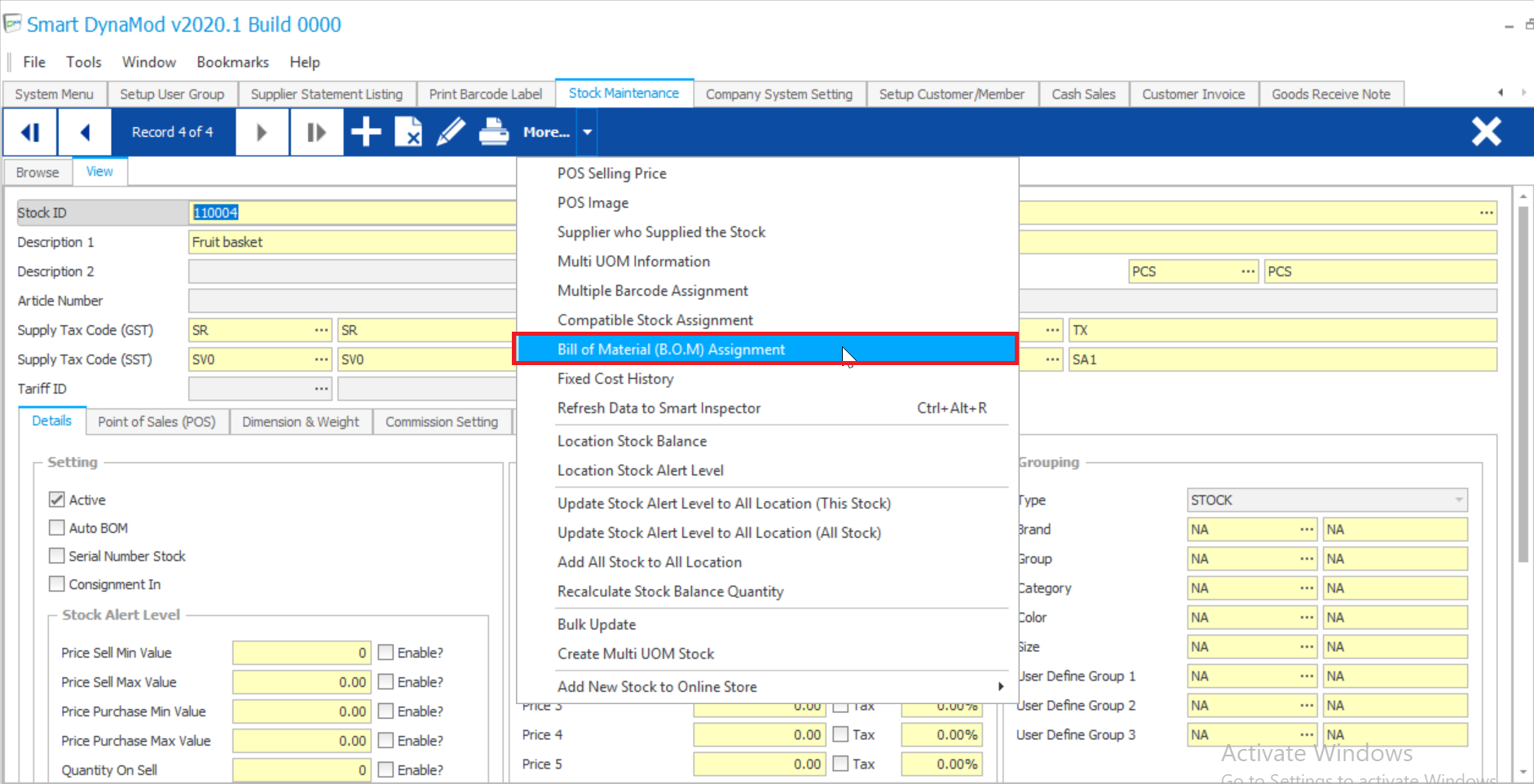Image resolution: width=1534 pixels, height=784 pixels.
Task: Open the File menu
Action: (34, 62)
